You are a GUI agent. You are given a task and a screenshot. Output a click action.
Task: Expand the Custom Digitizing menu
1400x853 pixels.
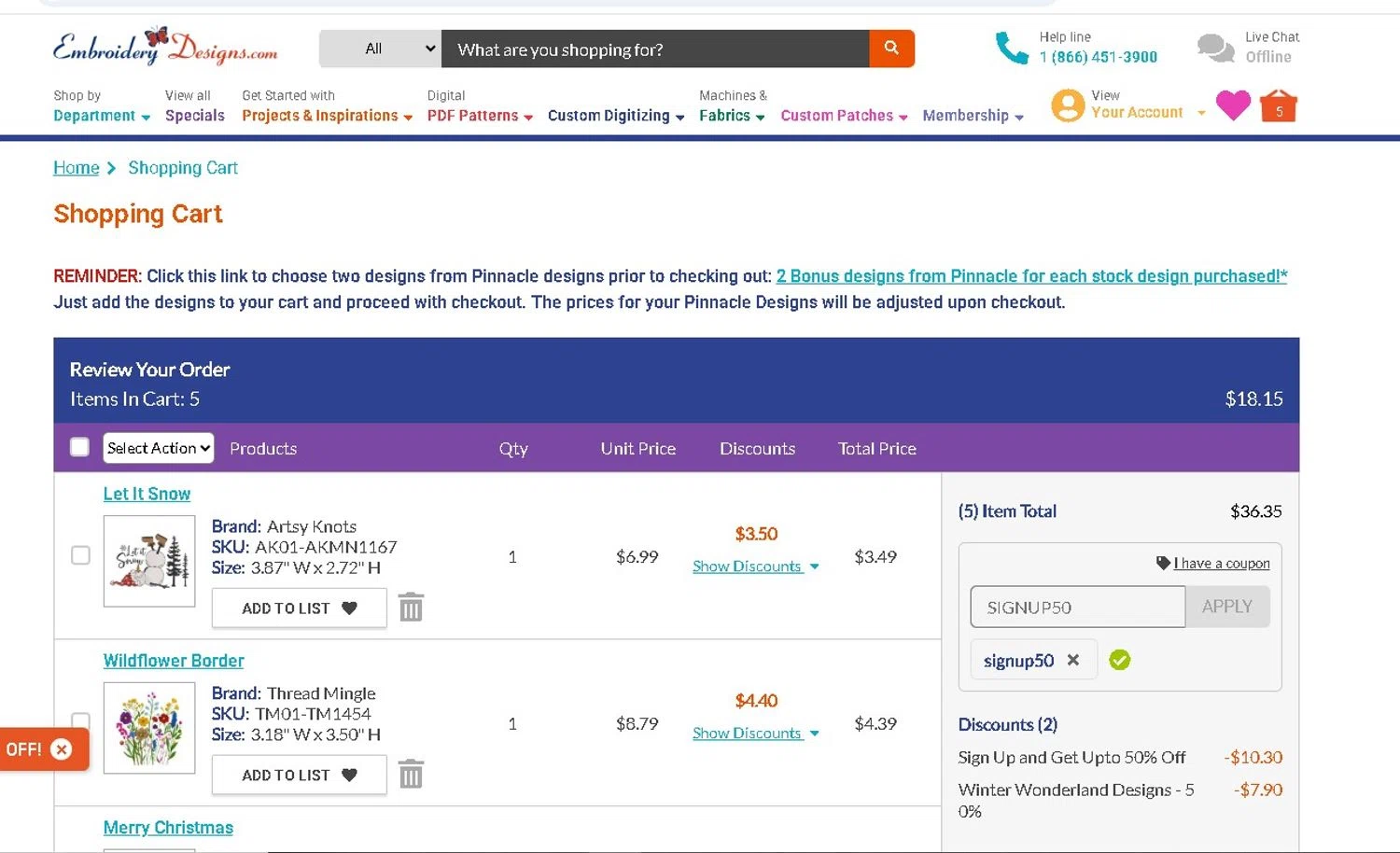point(616,116)
